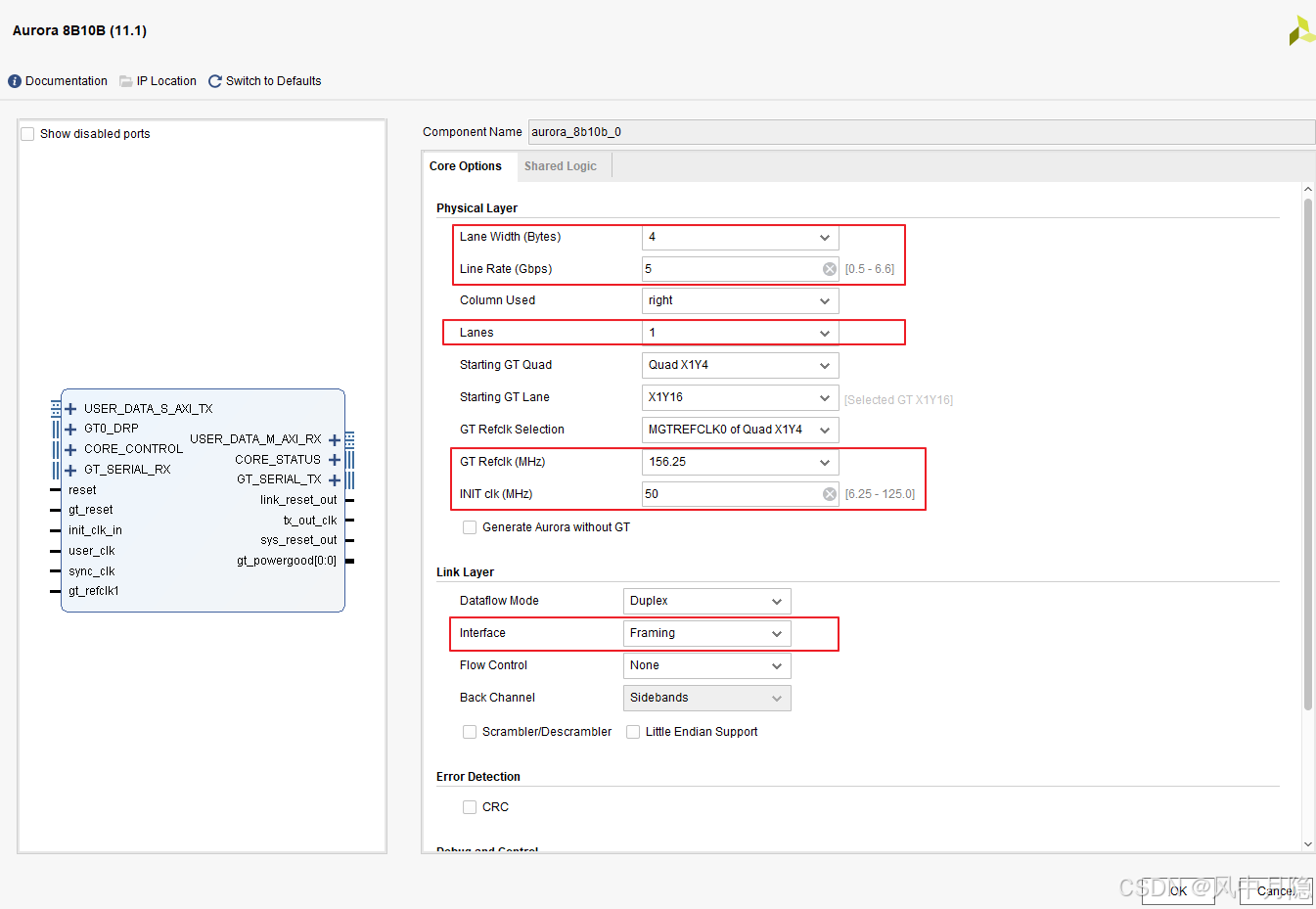Select the user_clk port label

[x=92, y=551]
